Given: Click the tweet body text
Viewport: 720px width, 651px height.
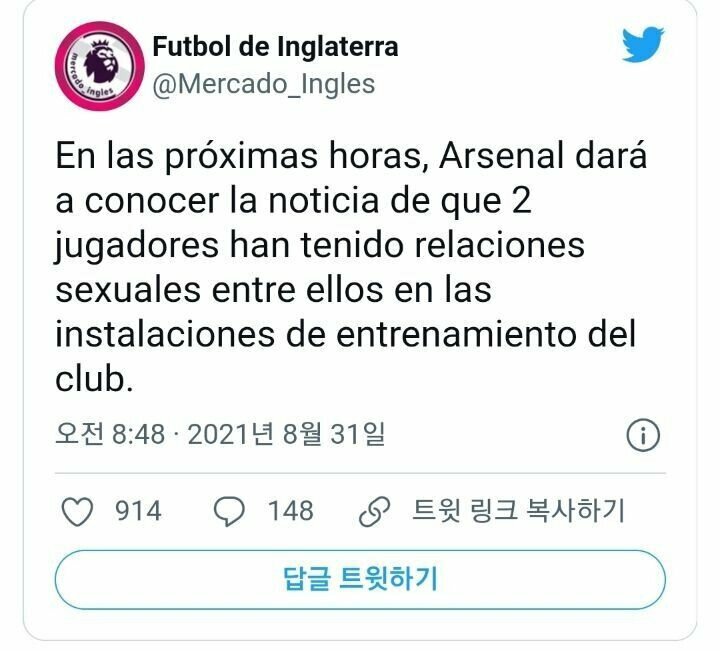Looking at the screenshot, I should point(351,268).
